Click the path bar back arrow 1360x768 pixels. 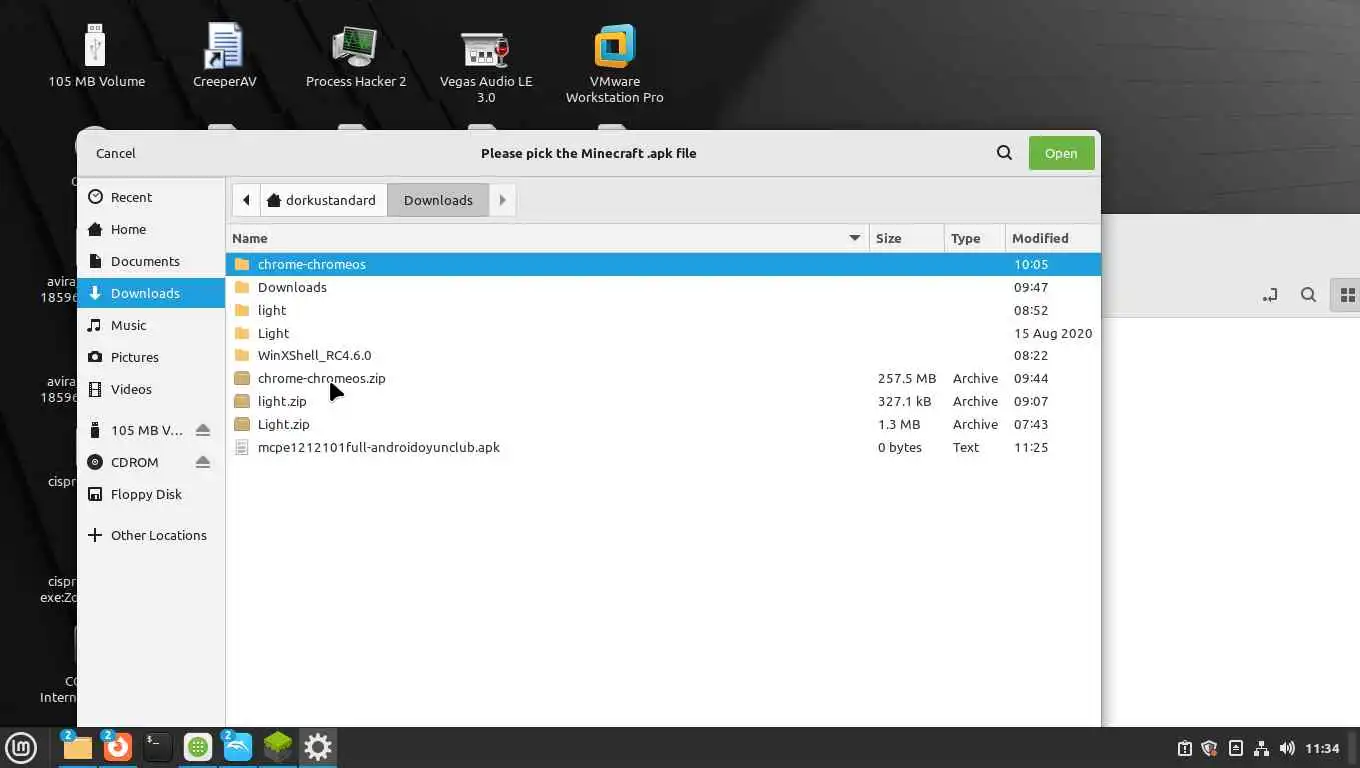tap(246, 200)
